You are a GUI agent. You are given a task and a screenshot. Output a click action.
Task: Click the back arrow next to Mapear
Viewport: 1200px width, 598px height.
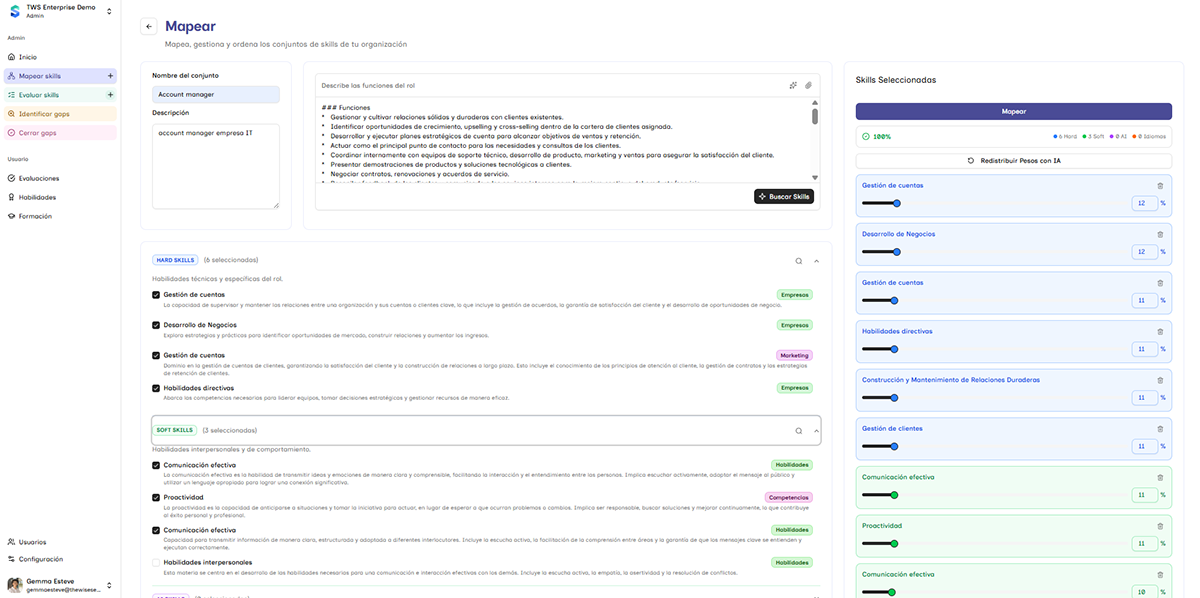pos(149,27)
